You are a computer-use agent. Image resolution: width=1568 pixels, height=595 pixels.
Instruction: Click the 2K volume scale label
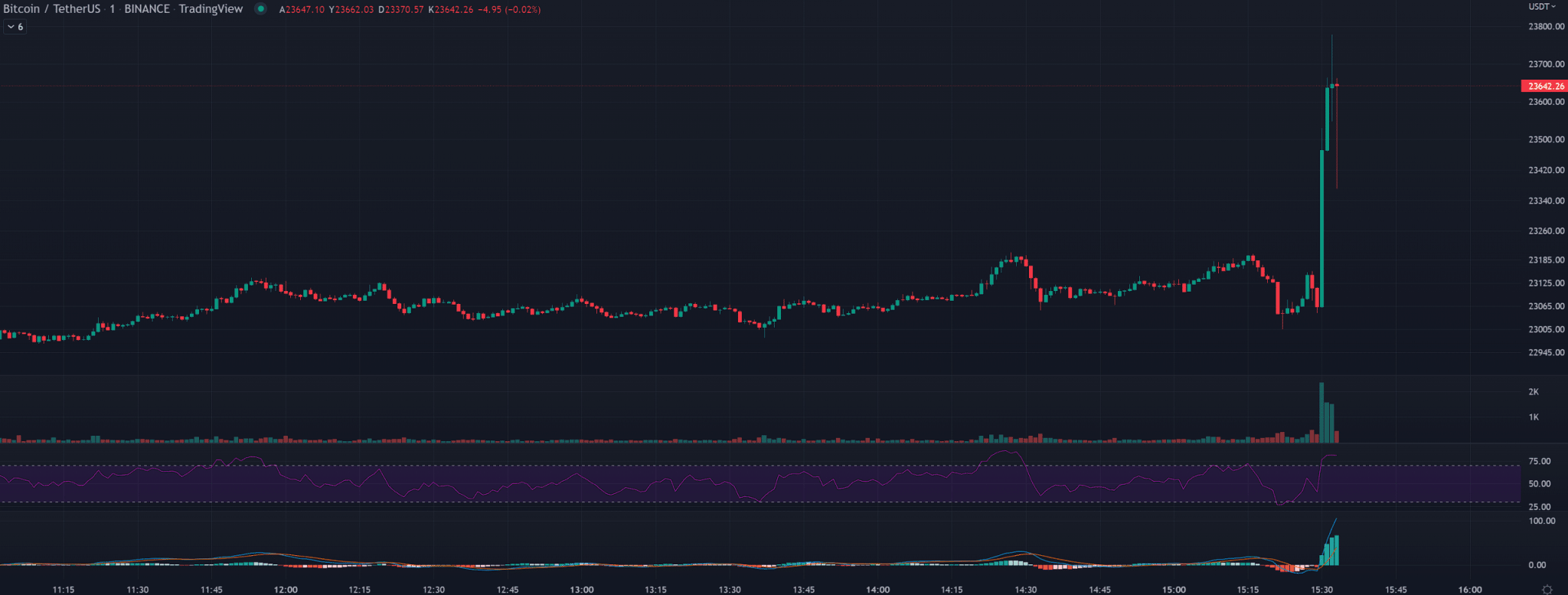[x=1534, y=392]
